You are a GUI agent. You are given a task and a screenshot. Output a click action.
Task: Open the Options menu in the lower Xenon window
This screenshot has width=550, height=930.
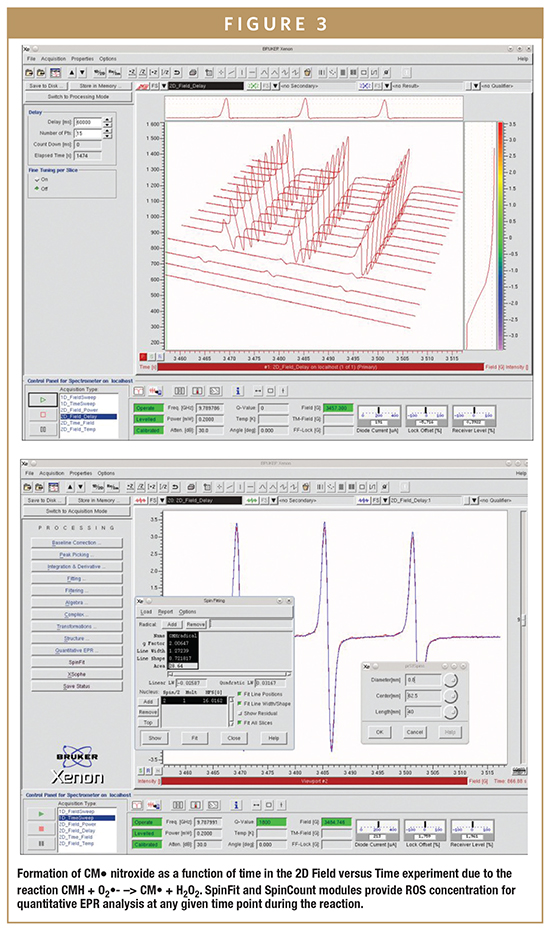(x=106, y=473)
